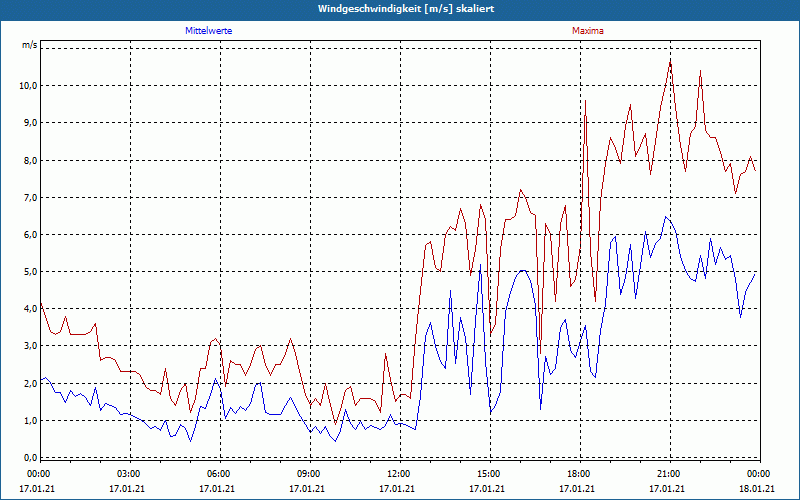Click the 6,0 y-axis value

click(x=30, y=235)
